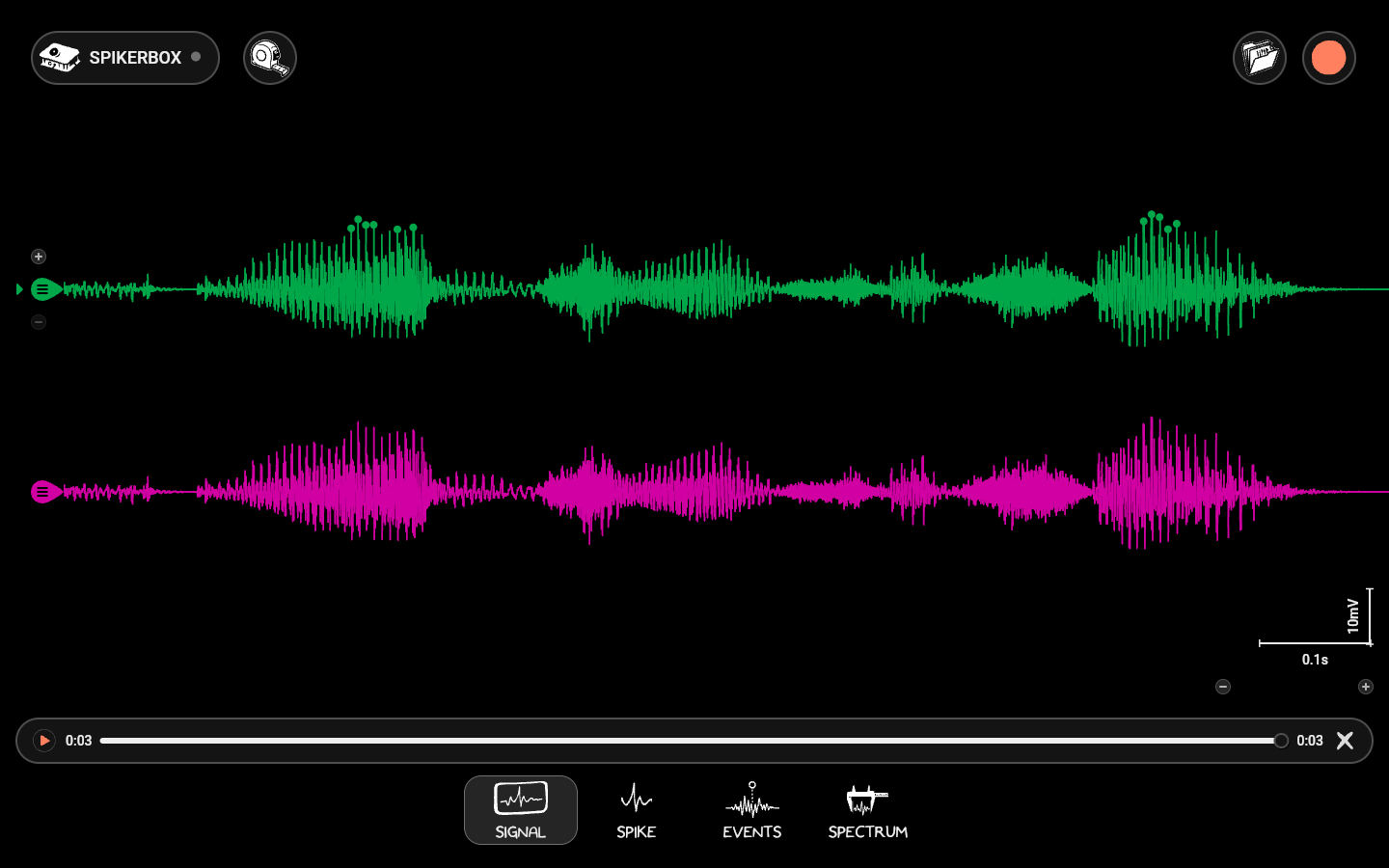The width and height of the screenshot is (1389, 868).
Task: Click the total duration 0:03 beside close
Action: coord(1310,741)
